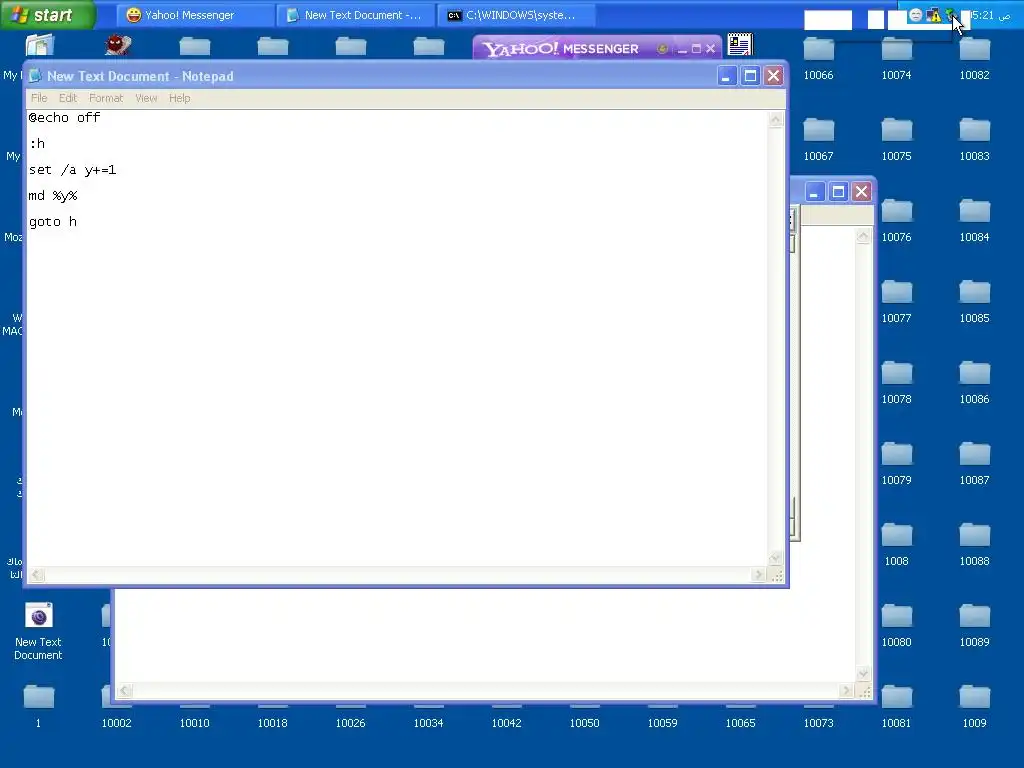Select folder 10080 on the desktop
The width and height of the screenshot is (1024, 768).
tap(897, 626)
